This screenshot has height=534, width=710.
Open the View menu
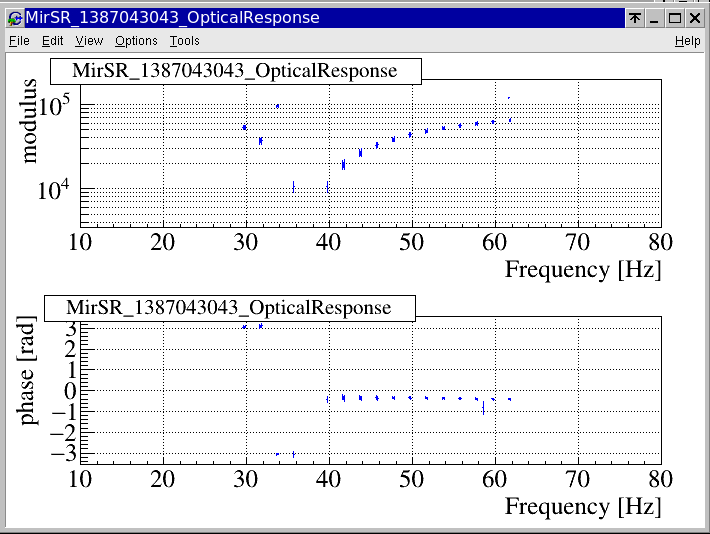point(89,41)
